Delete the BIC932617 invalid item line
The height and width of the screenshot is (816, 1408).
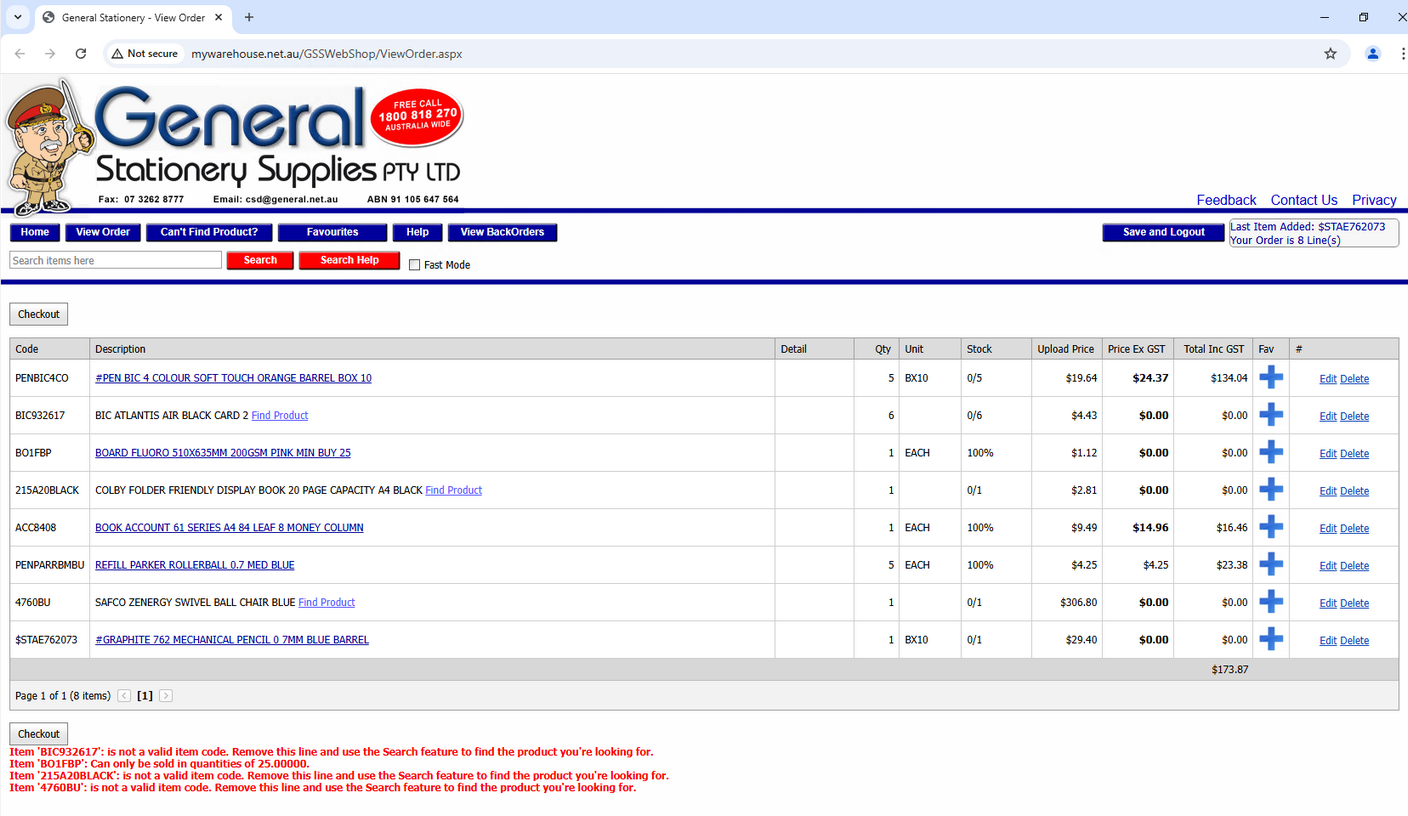point(1354,416)
